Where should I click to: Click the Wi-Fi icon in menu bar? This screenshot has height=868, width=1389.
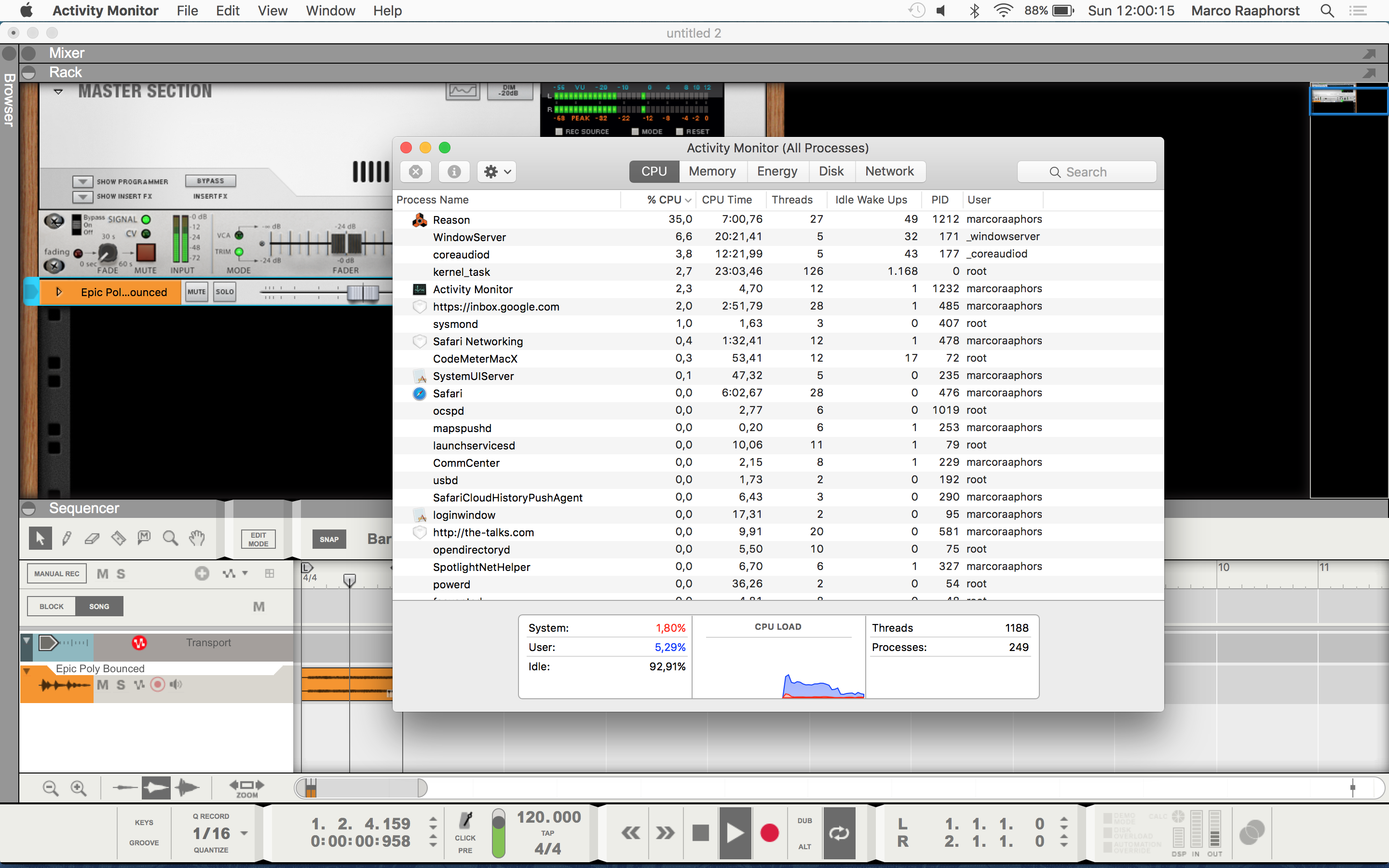tap(1003, 11)
